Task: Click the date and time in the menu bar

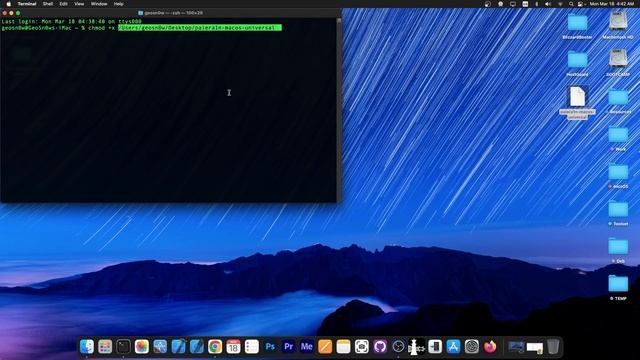Action: 611,4
